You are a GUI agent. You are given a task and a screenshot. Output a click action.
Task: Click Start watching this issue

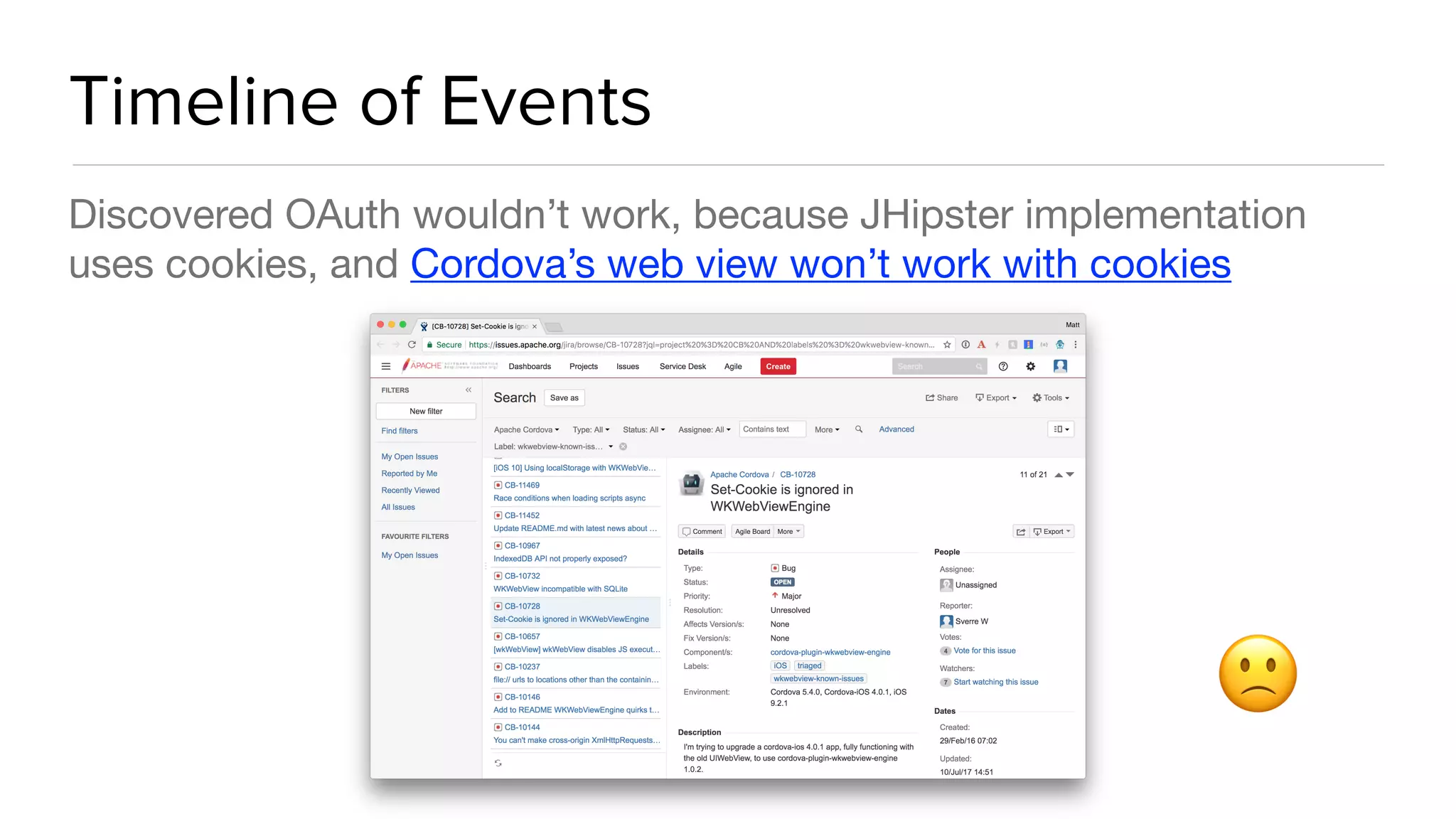point(996,682)
